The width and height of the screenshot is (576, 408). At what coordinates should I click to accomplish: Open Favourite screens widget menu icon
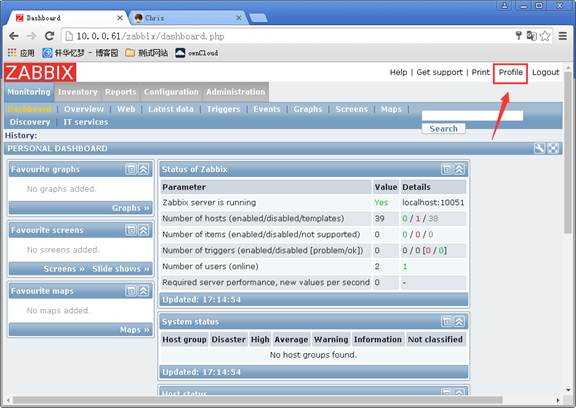click(131, 230)
